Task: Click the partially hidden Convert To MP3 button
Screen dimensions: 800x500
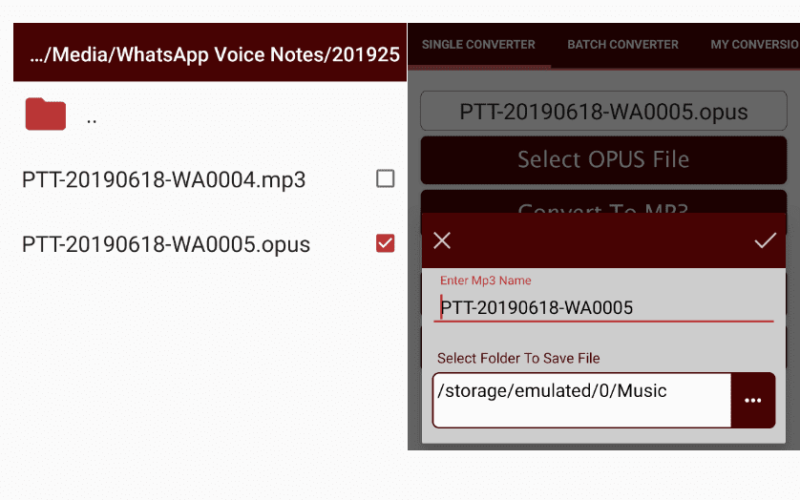Action: pyautogui.click(x=604, y=203)
